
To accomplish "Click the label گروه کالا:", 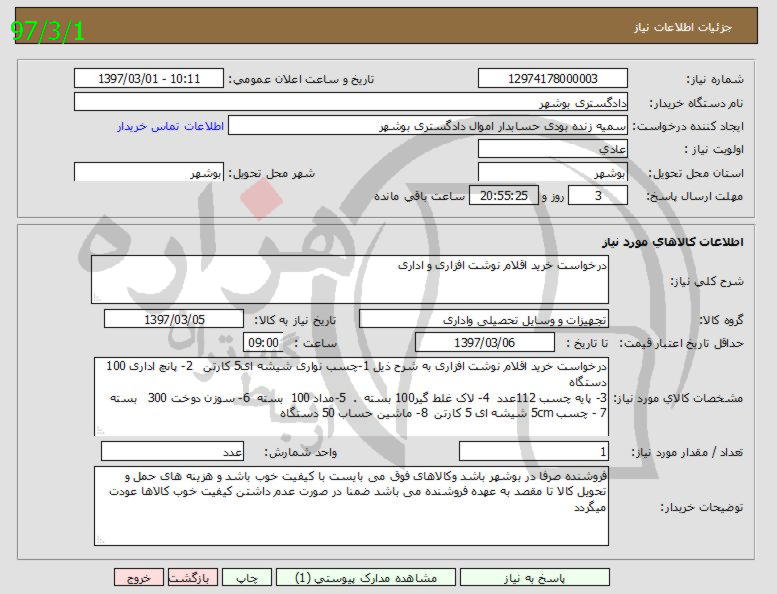I will pyautogui.click(x=722, y=320).
